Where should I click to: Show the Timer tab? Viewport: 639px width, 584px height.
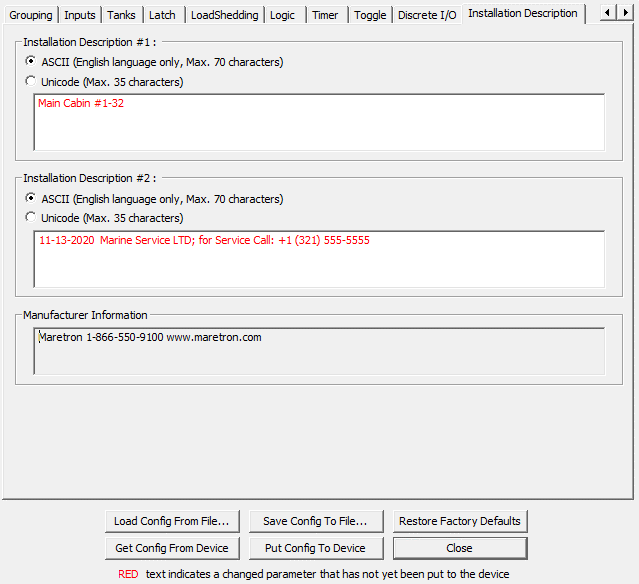(325, 15)
